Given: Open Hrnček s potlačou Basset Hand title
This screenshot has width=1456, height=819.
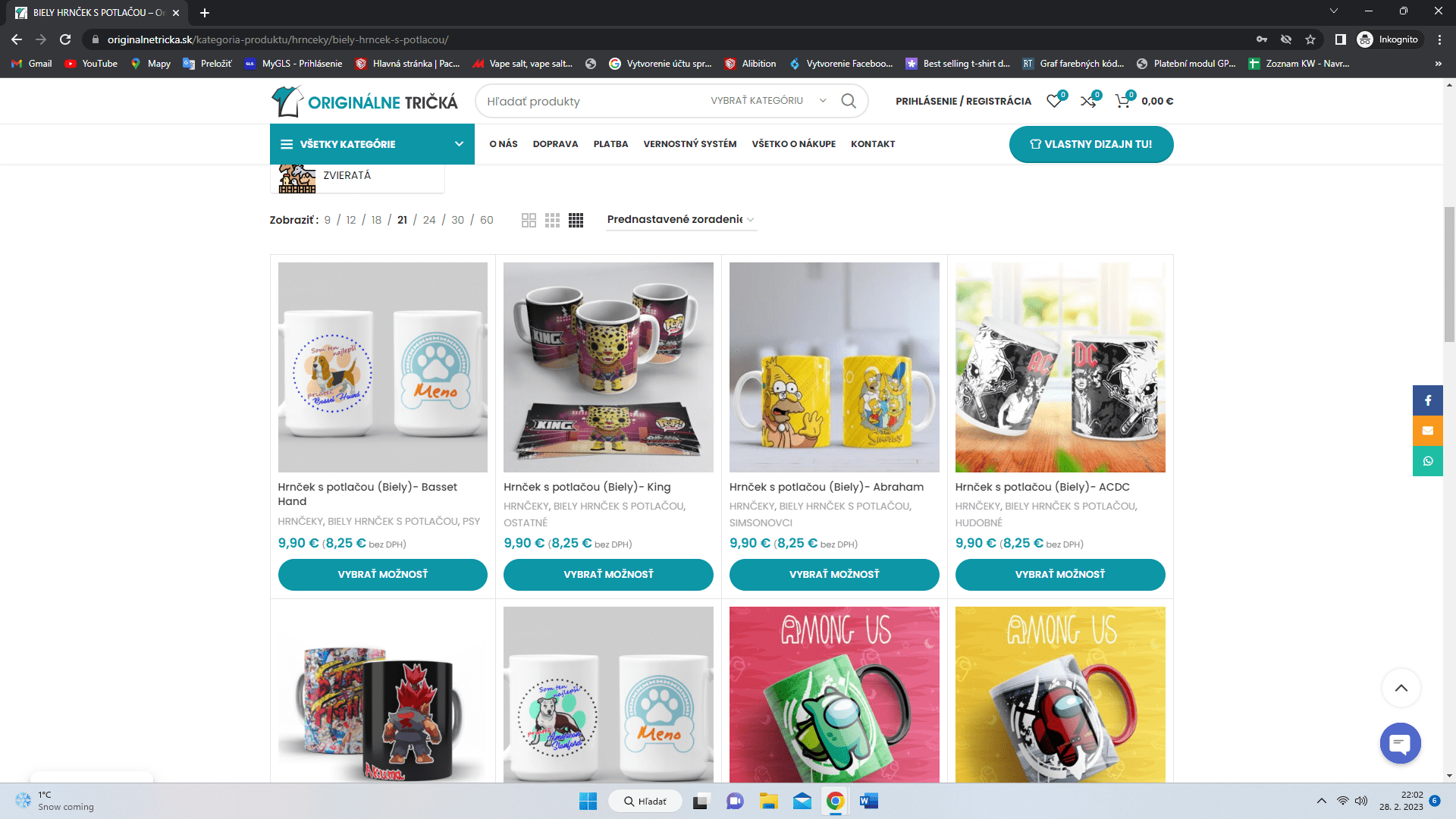Looking at the screenshot, I should (x=368, y=494).
